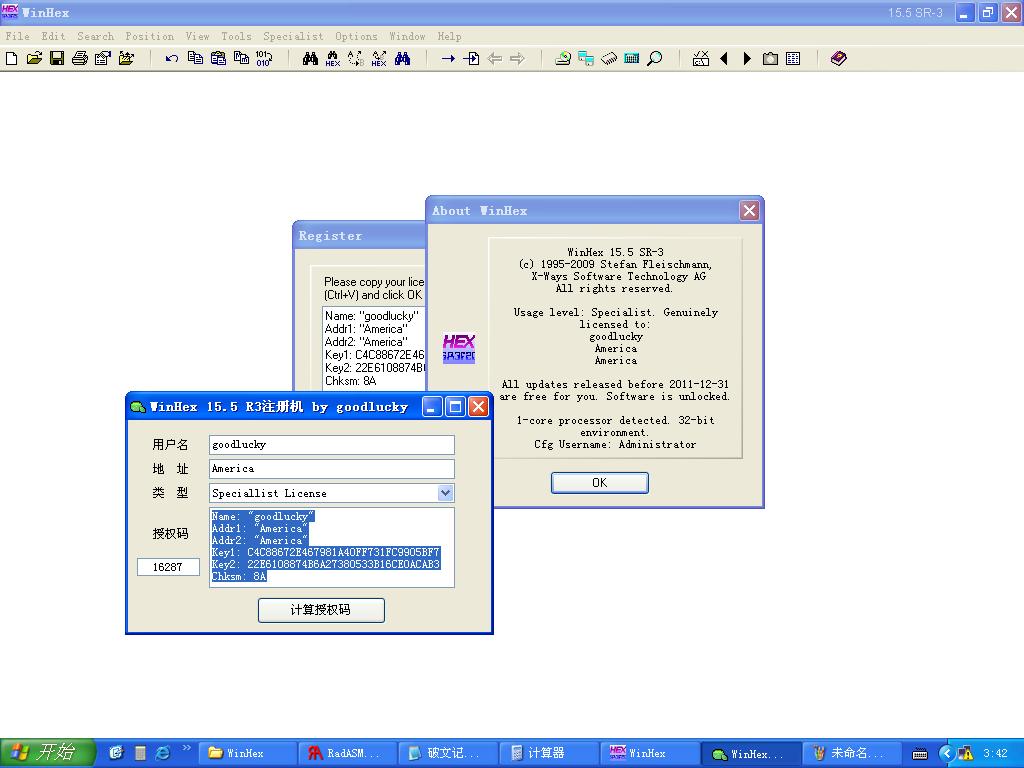Click the Continue search blue binoculars icon
Image resolution: width=1024 pixels, height=768 pixels.
[402, 59]
